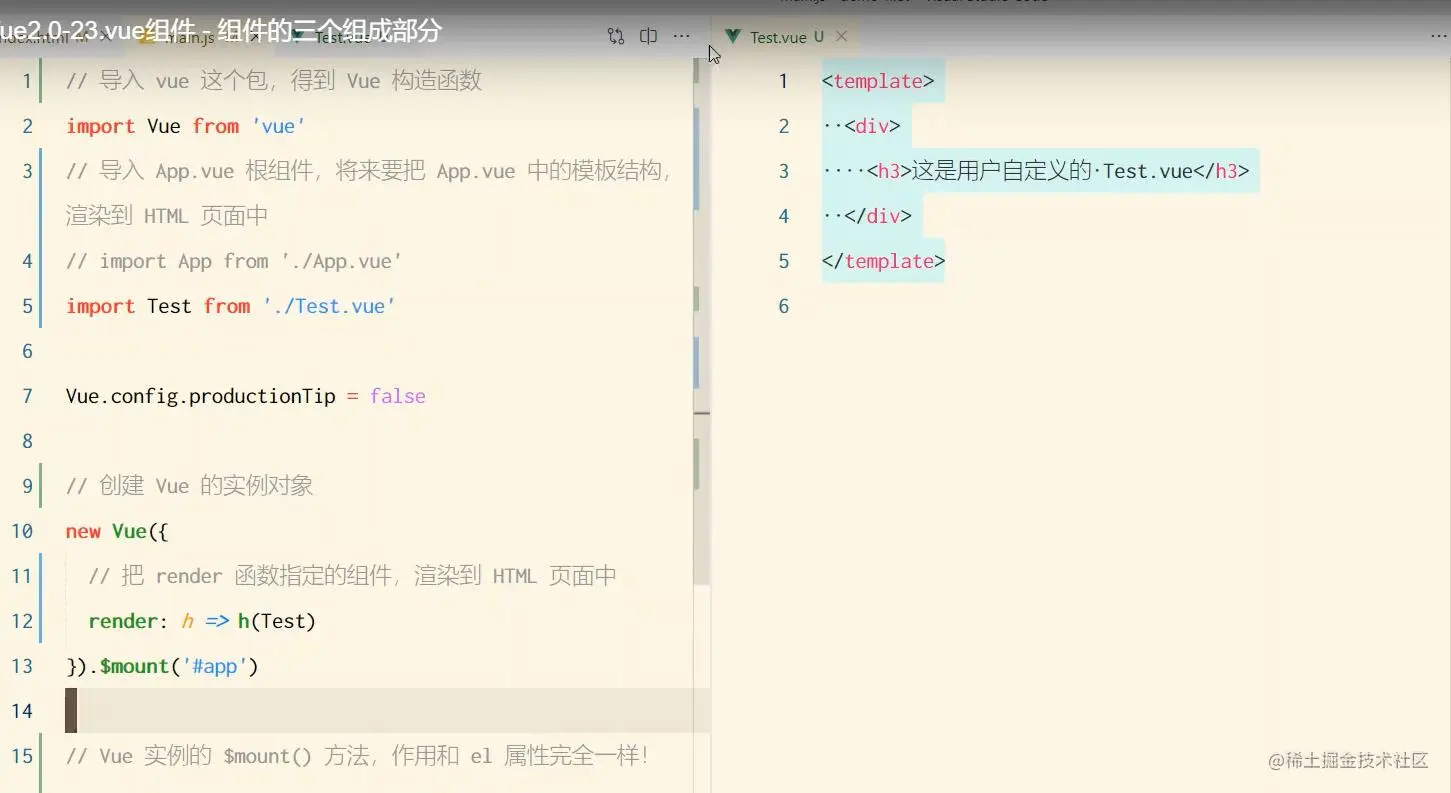
Task: Click the closing "</div>" tag in Test.vue
Action: 878,216
